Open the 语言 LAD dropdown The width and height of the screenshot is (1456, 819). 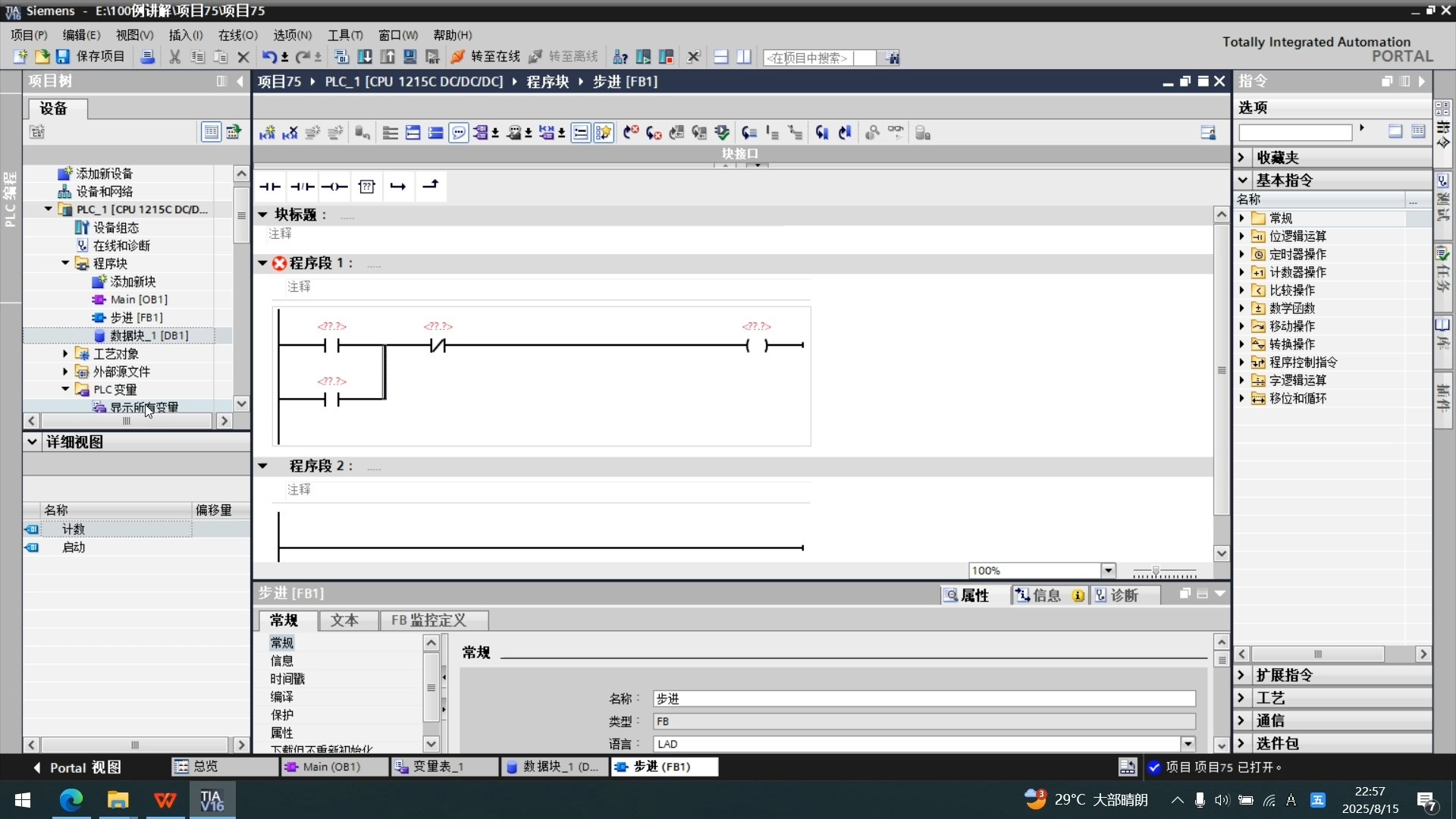pyautogui.click(x=1188, y=744)
